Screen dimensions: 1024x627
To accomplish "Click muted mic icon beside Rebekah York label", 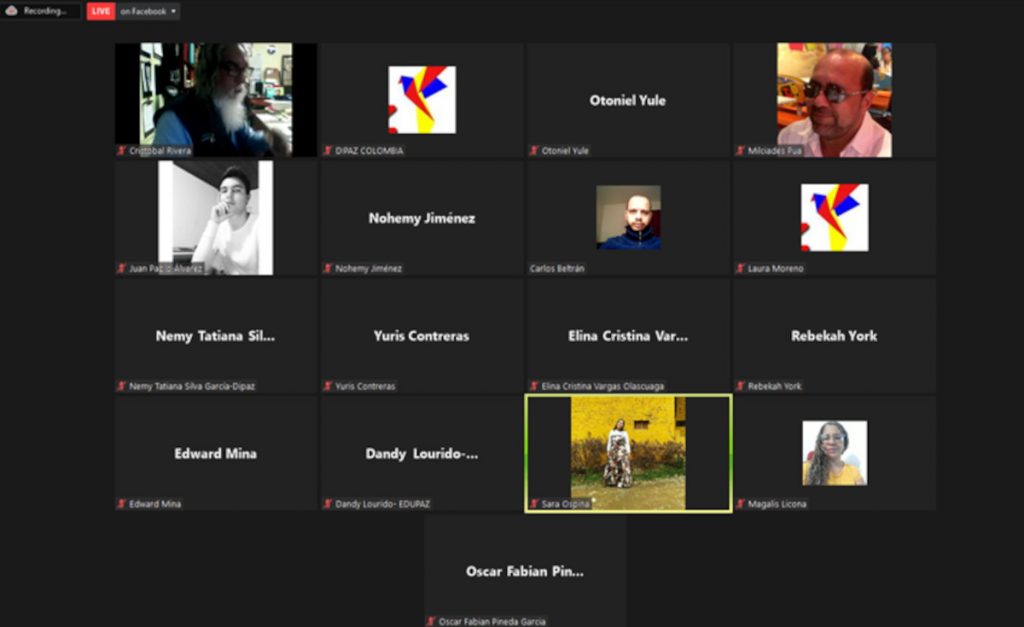I will (x=740, y=386).
